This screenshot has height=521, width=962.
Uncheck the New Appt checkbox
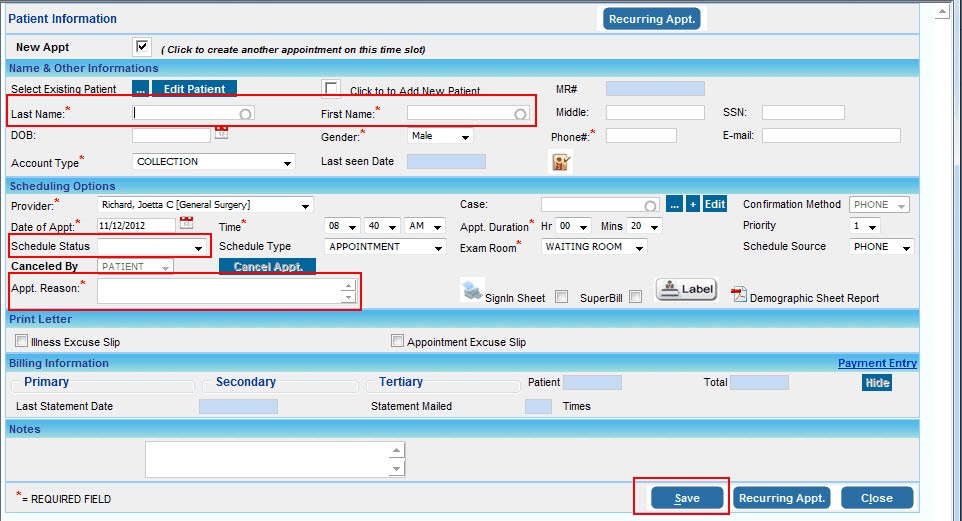pyautogui.click(x=142, y=47)
